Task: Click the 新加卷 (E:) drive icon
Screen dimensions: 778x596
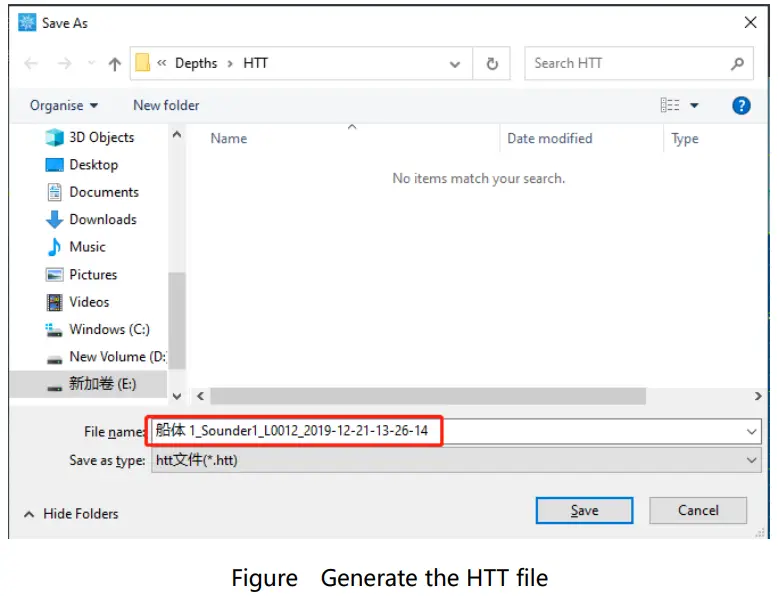Action: pyautogui.click(x=54, y=387)
